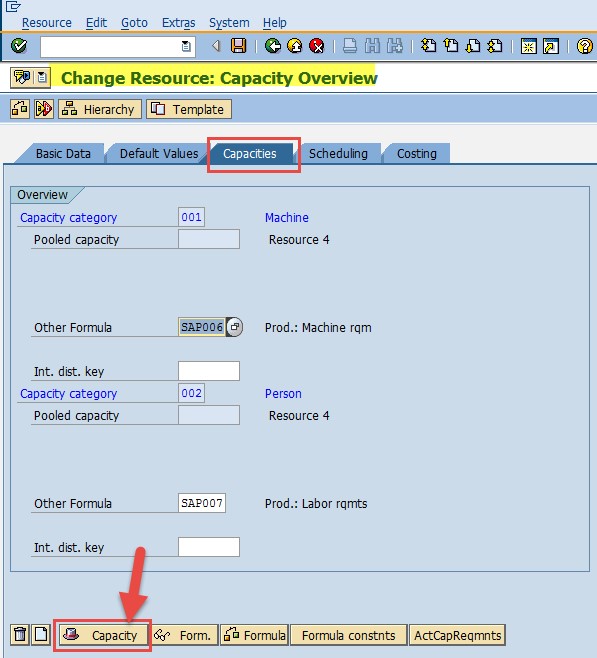Create new capacity entry with blank page icon
Viewport: 597px width, 658px height.
(x=41, y=634)
